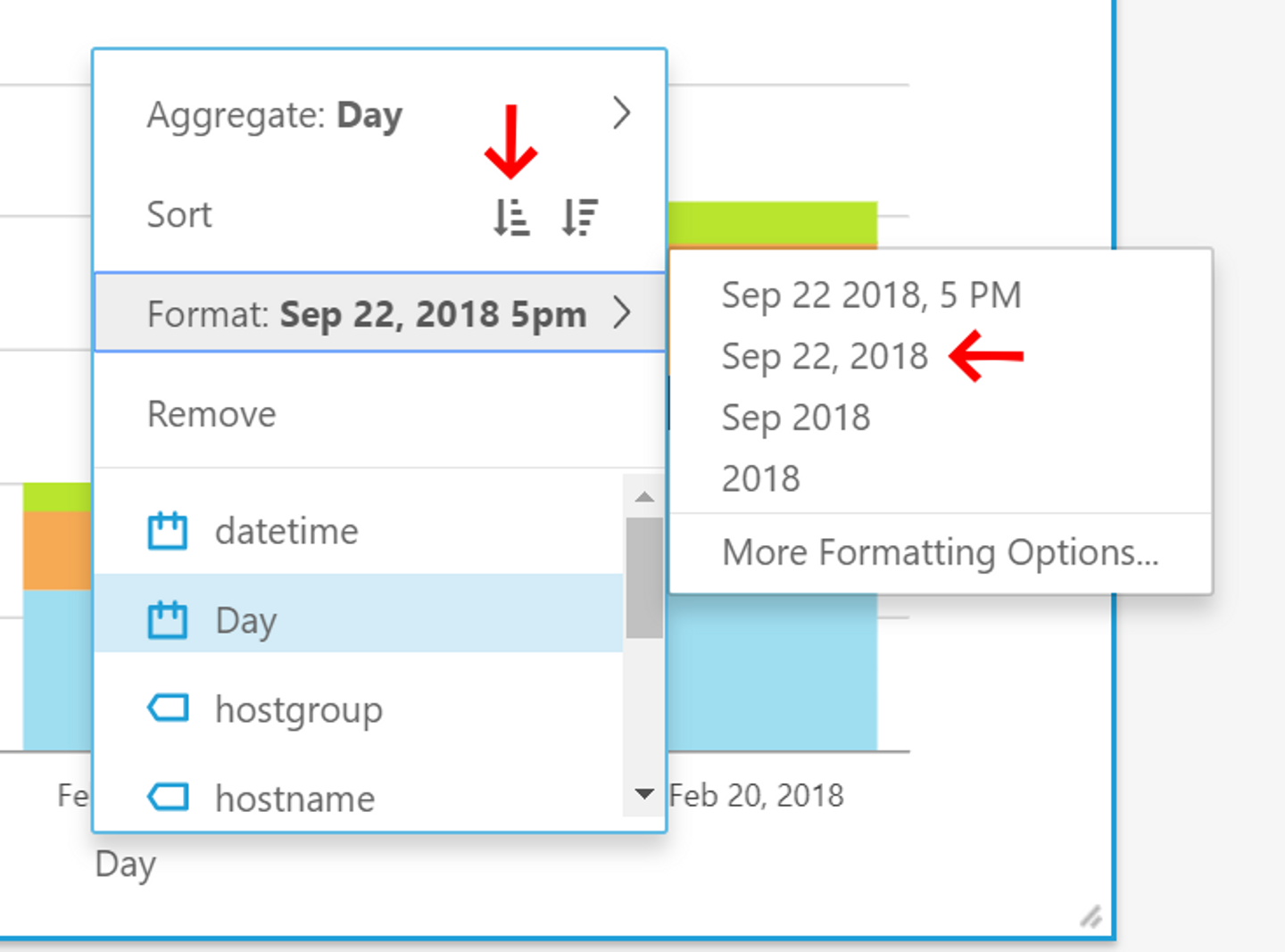
Task: Select the Sep 2018 format option
Action: coord(795,418)
